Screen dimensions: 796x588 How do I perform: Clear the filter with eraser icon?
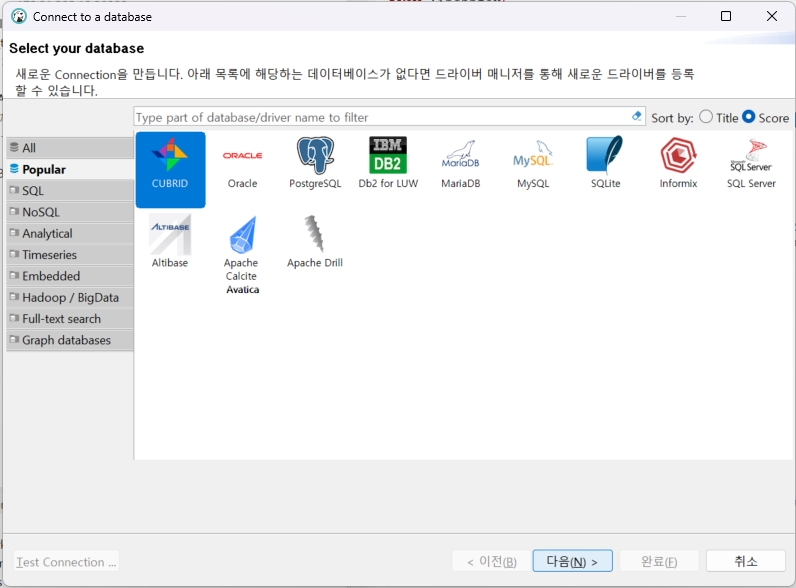tap(637, 116)
